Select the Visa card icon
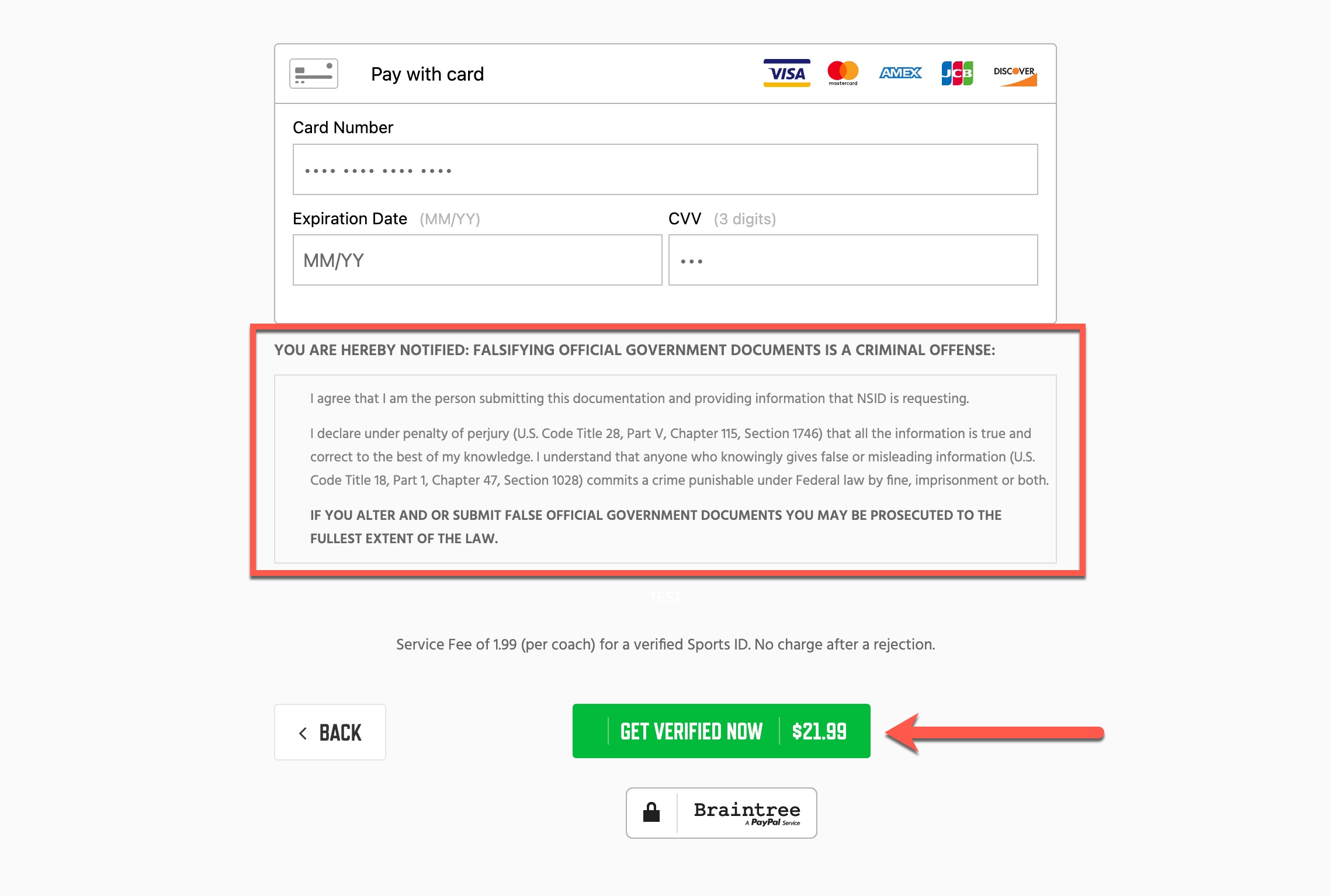 coord(786,72)
